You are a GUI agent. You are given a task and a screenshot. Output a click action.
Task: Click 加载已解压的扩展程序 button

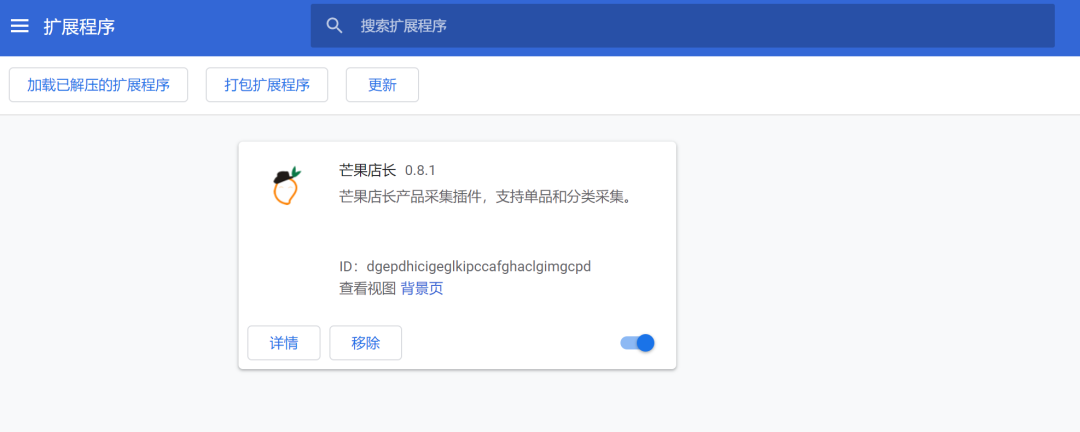[x=98, y=85]
